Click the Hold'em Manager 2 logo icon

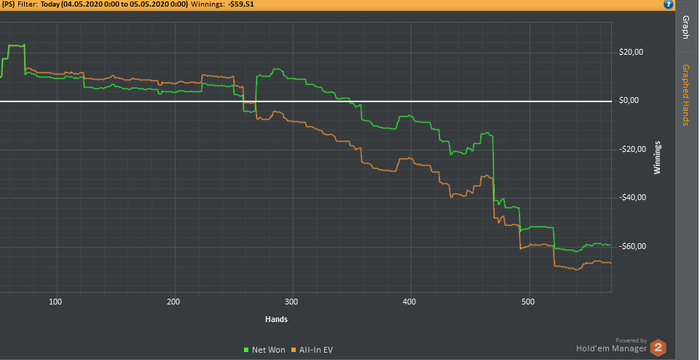[658, 347]
